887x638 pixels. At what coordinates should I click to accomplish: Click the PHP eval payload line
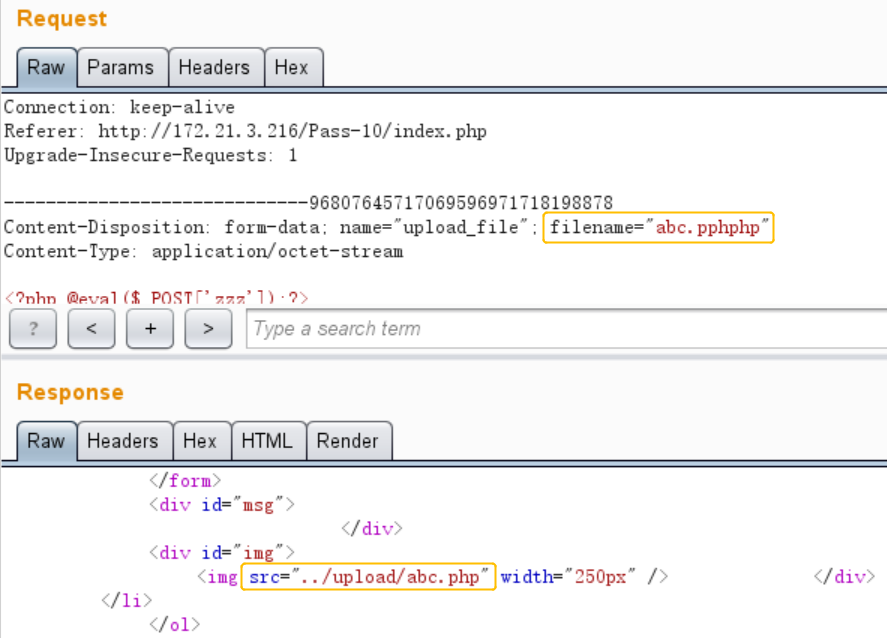[x=157, y=298]
